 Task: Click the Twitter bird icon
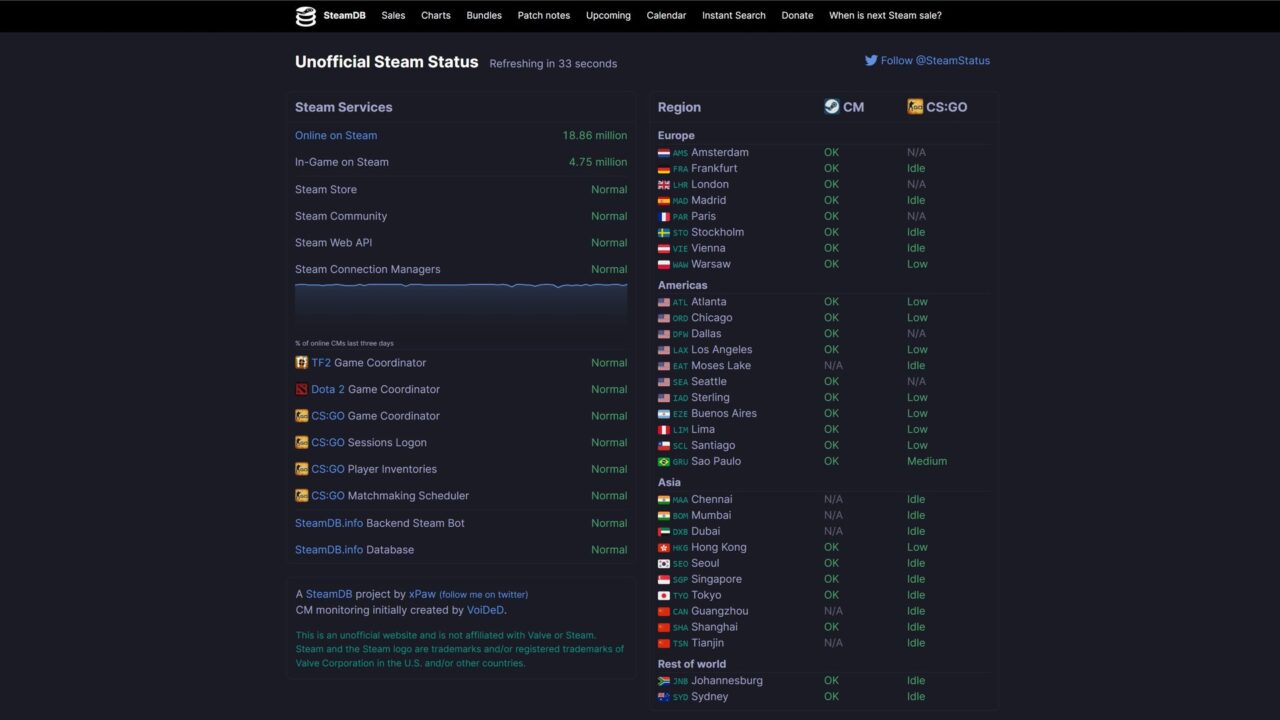(x=871, y=60)
